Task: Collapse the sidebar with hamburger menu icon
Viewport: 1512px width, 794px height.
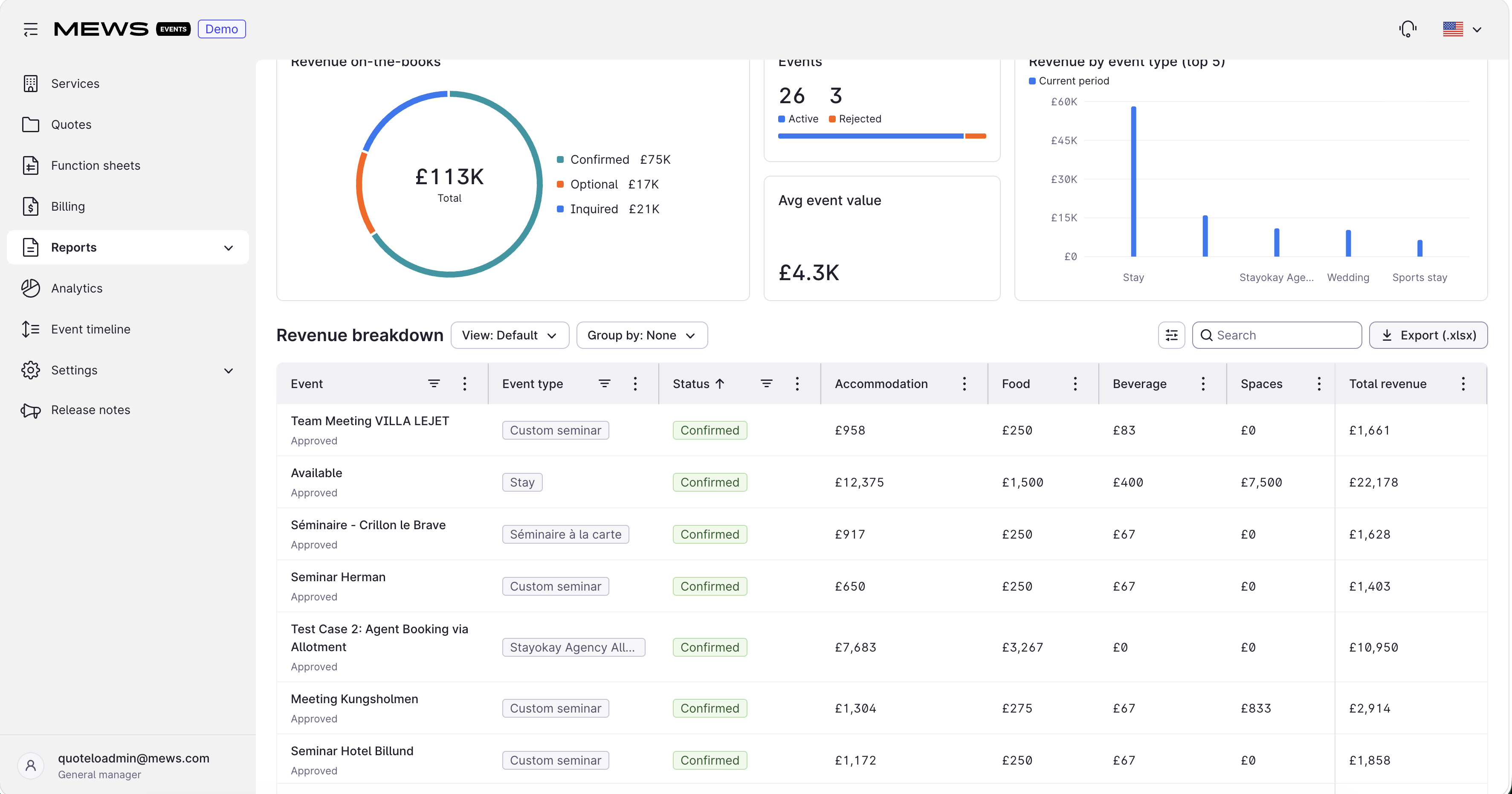Action: [31, 29]
